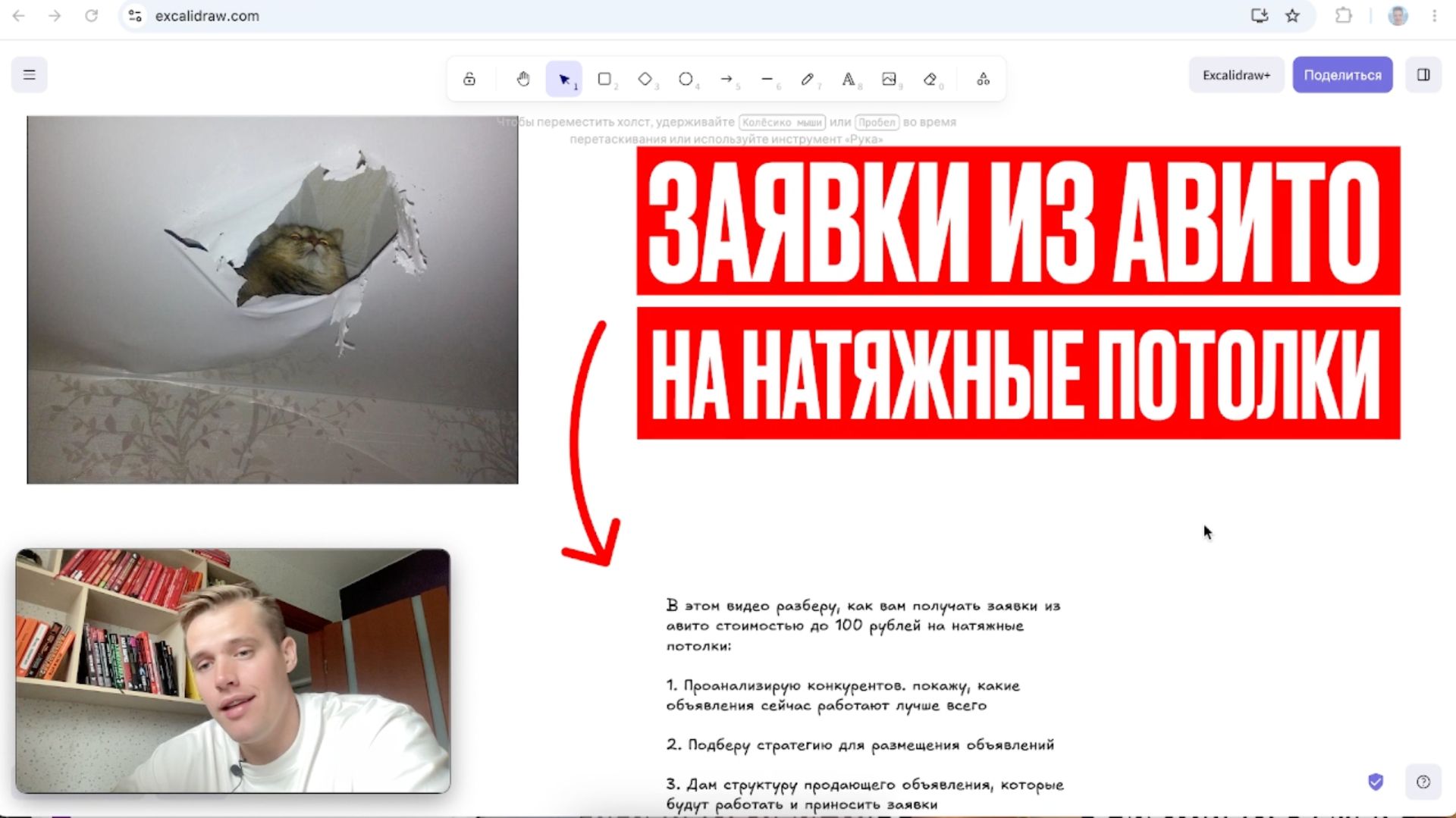Click the line '2. Подберу стратегию'
Image resolution: width=1456 pixels, height=818 pixels.
click(860, 745)
